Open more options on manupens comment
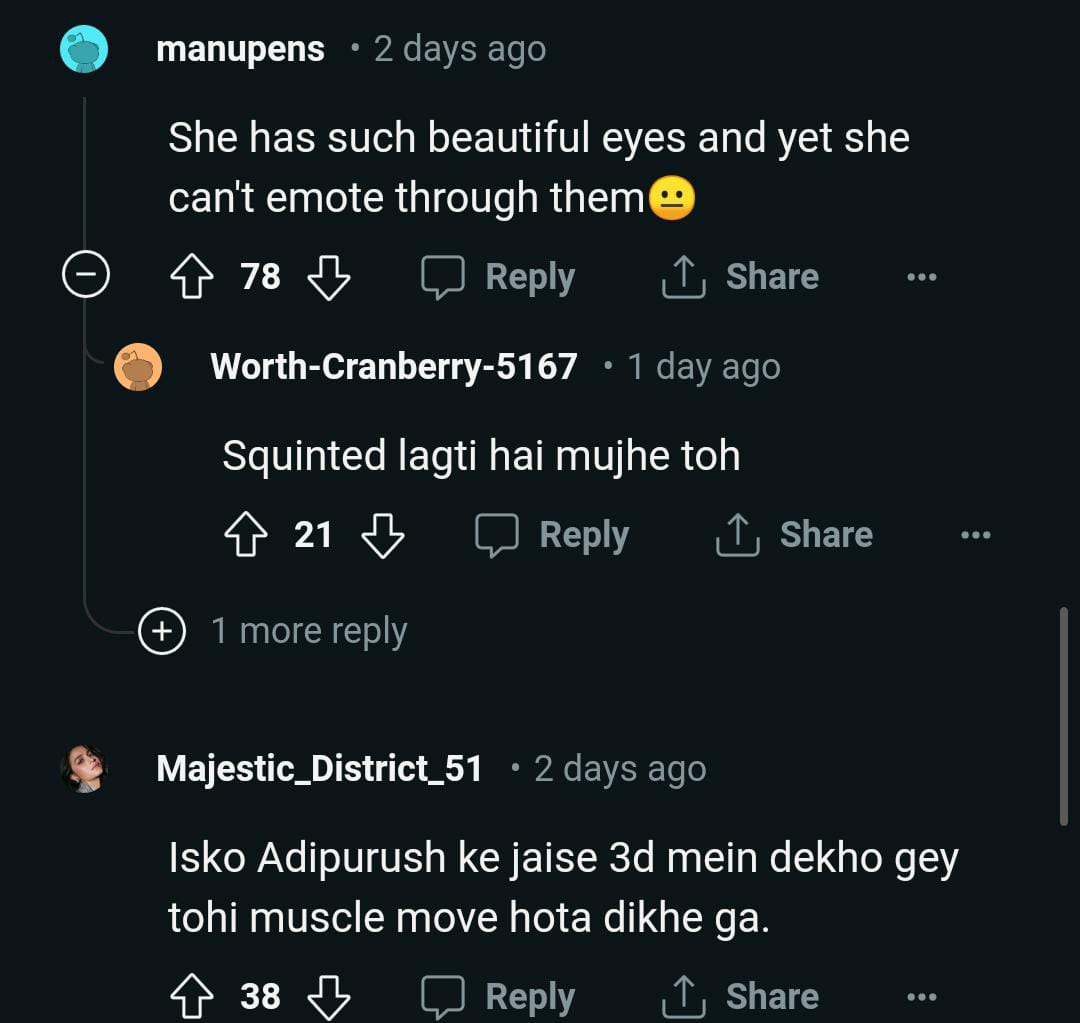 [x=921, y=277]
